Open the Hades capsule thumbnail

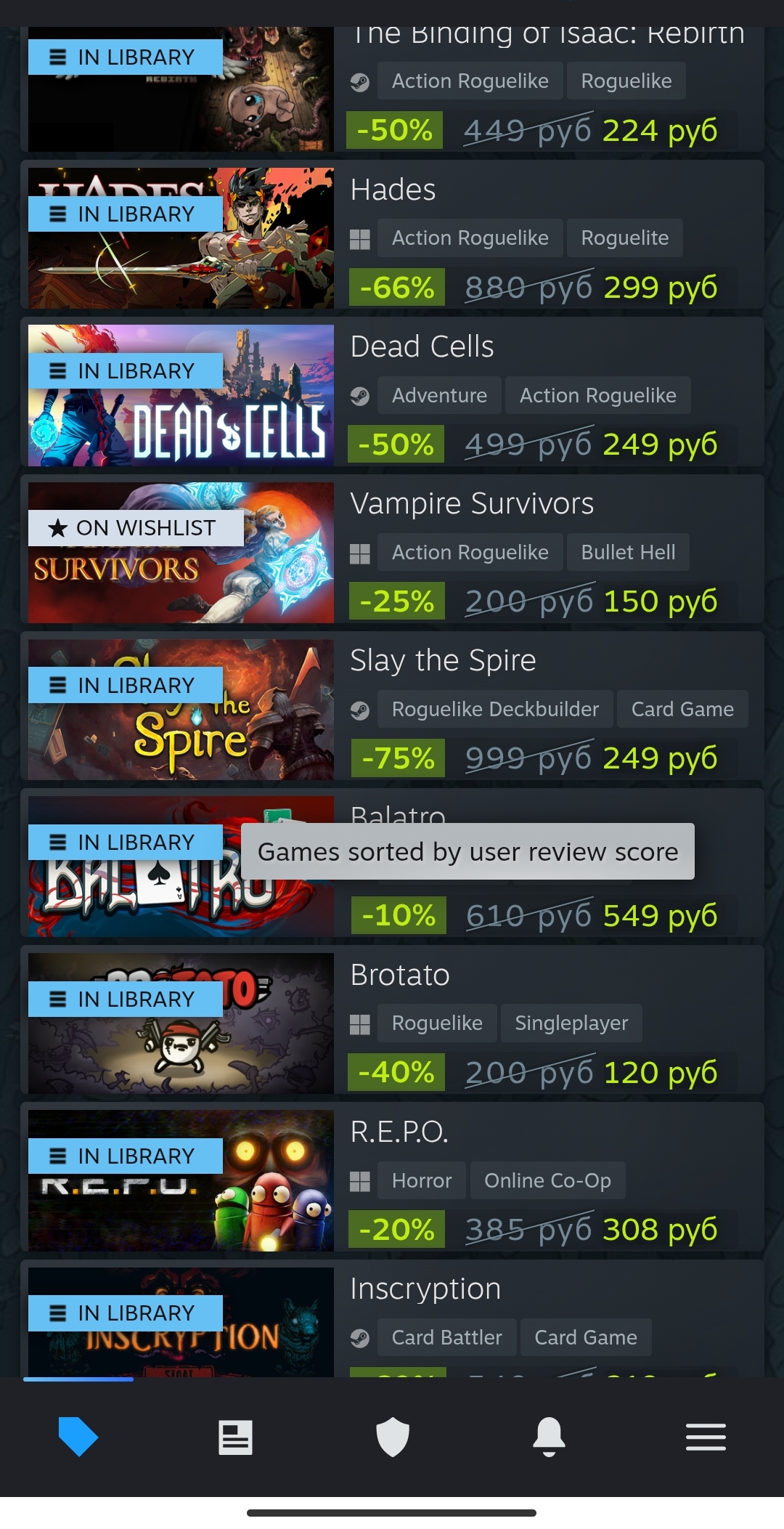(x=181, y=238)
